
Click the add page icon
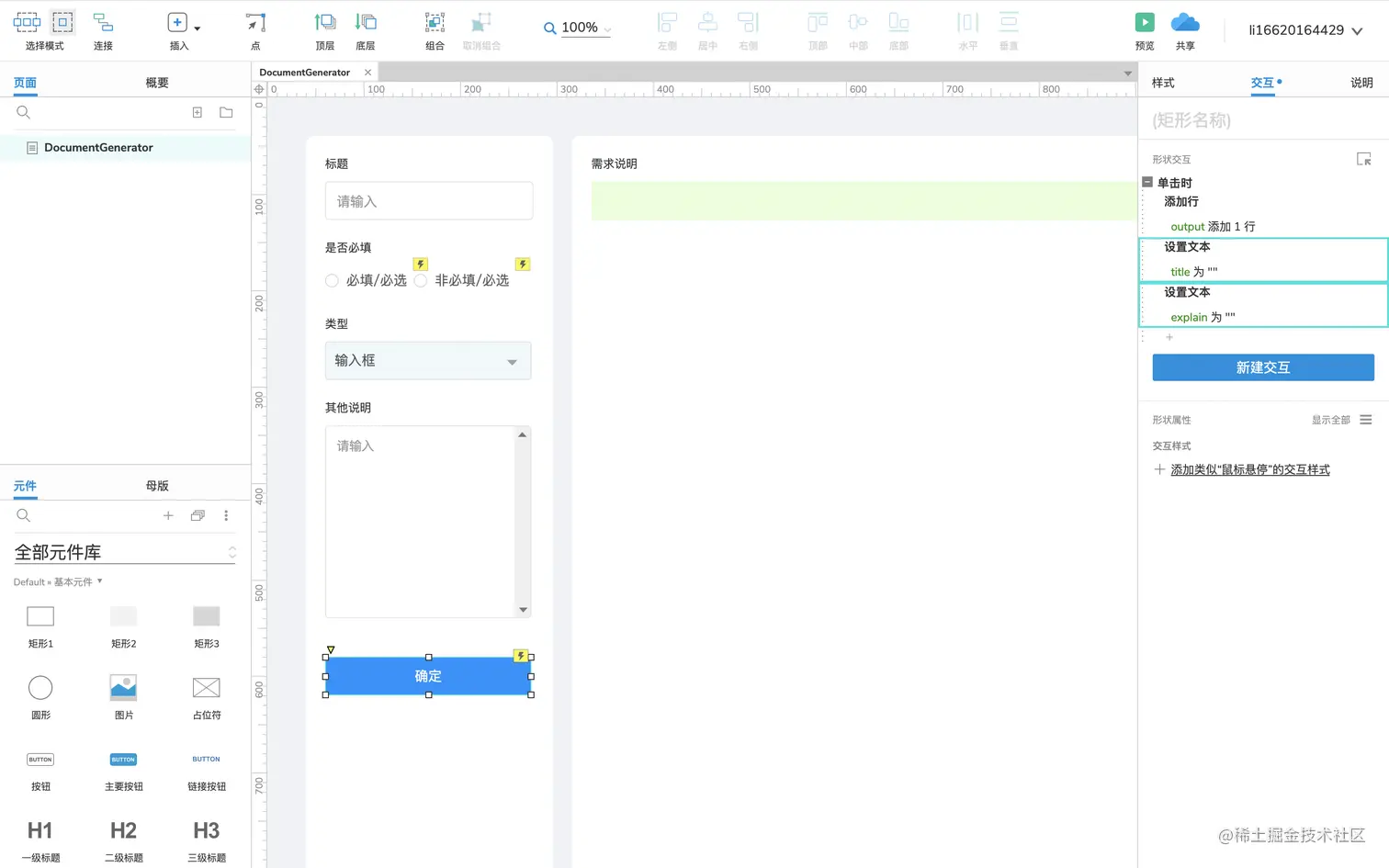click(x=197, y=112)
